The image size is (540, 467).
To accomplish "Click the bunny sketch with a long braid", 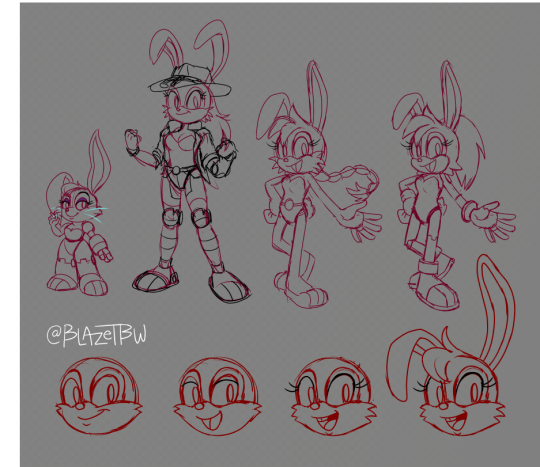I will [x=319, y=184].
